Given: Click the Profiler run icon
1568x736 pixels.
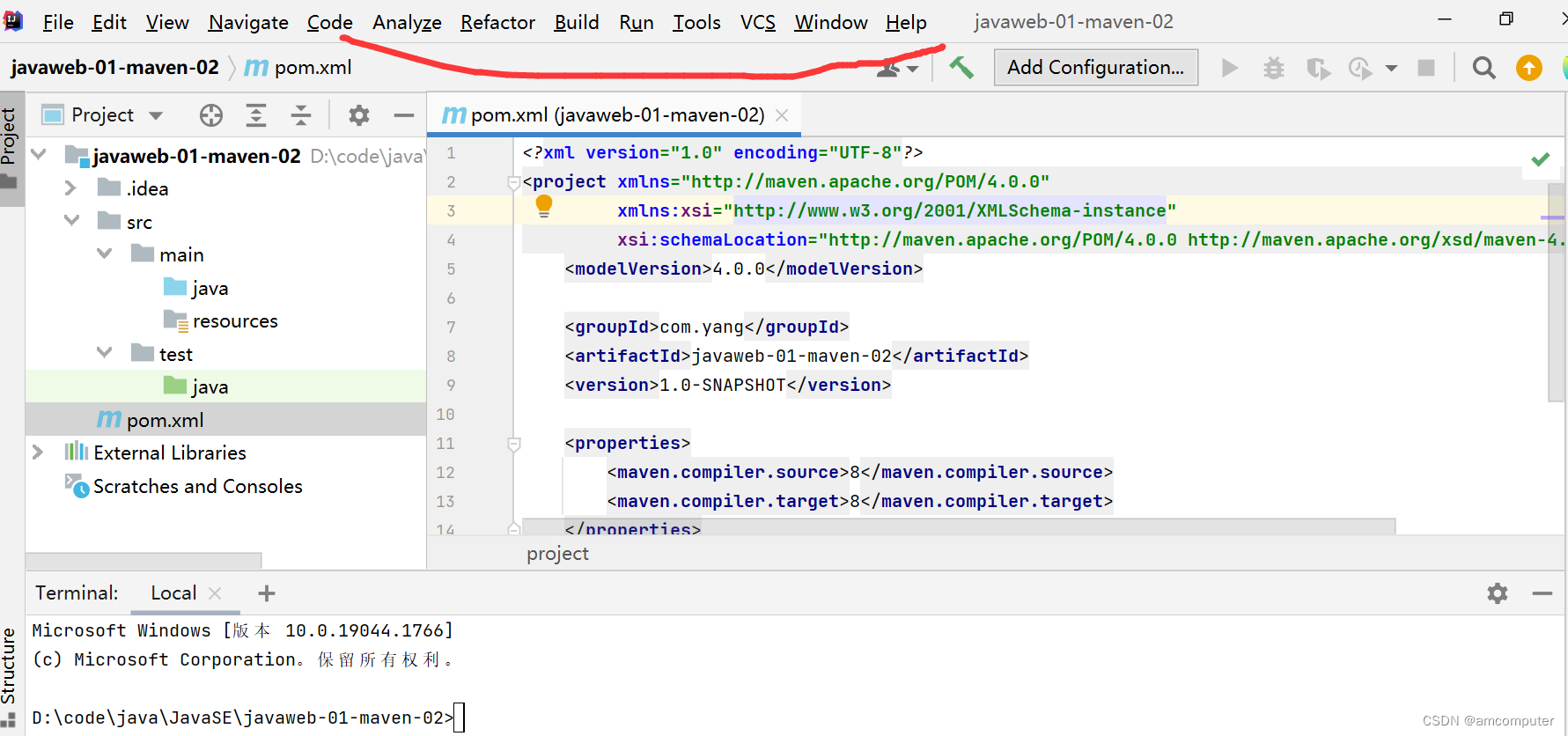Looking at the screenshot, I should point(1360,68).
